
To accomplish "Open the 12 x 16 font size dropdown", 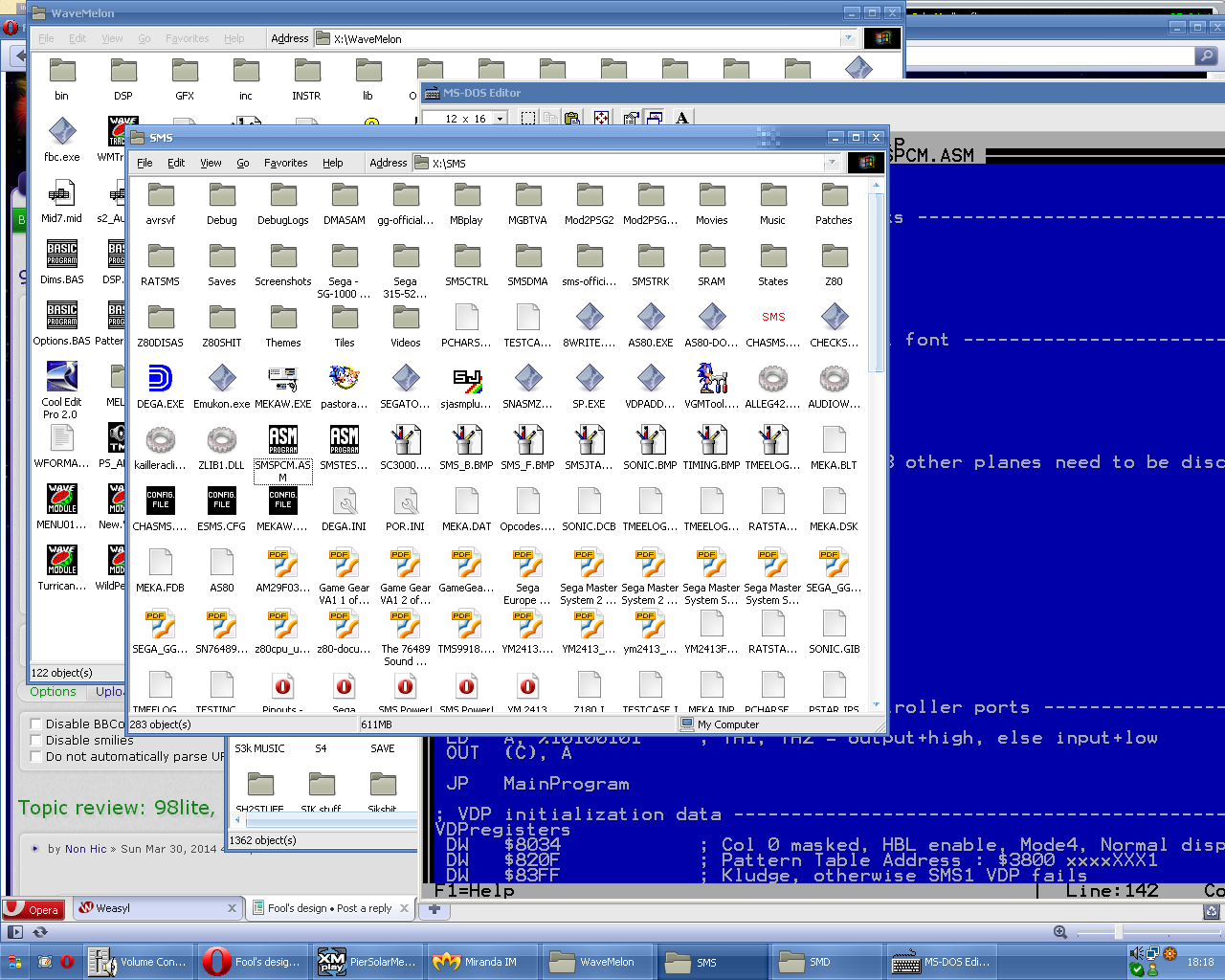I will click(x=500, y=119).
